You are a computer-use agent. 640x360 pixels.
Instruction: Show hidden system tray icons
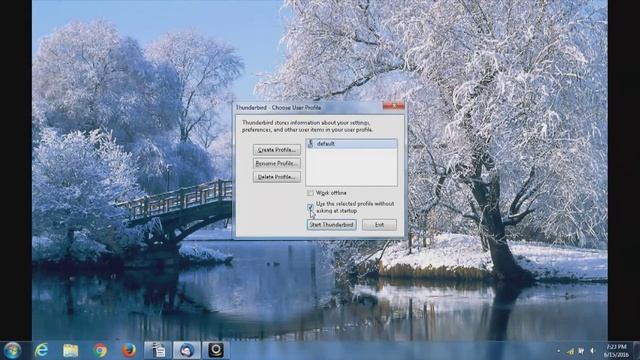point(559,351)
